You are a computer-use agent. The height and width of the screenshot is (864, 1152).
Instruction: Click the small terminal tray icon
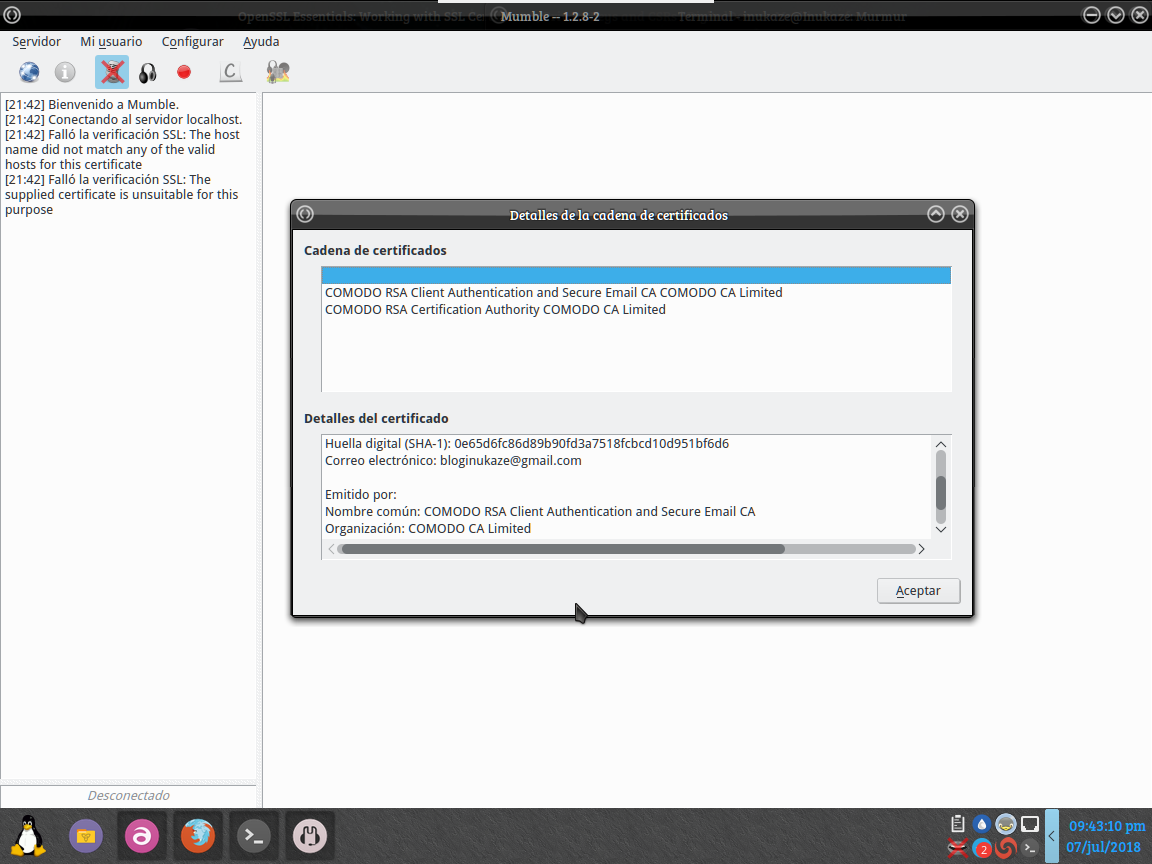[1030, 849]
